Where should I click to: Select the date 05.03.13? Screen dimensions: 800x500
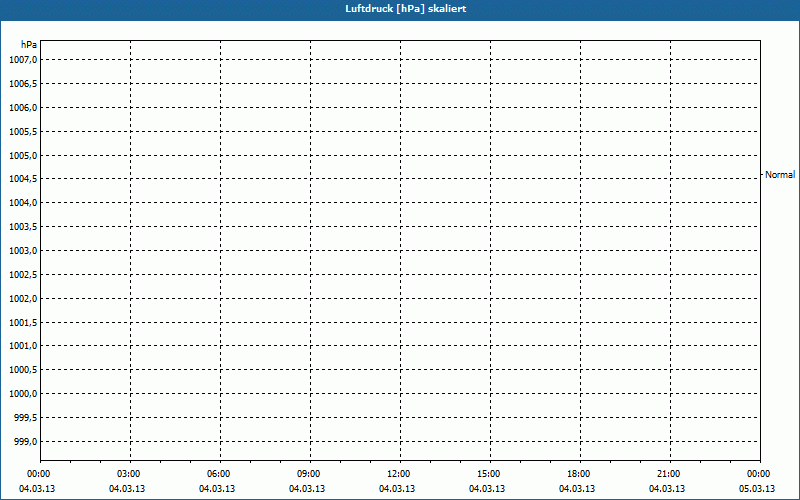(757, 489)
